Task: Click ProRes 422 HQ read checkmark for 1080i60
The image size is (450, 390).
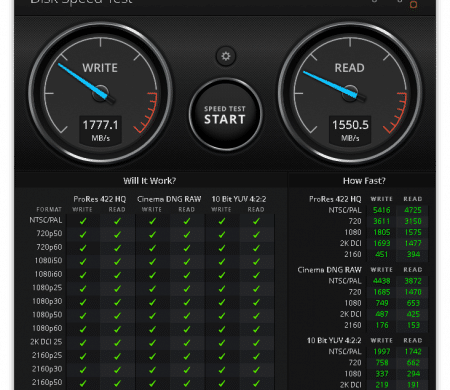Action: [117, 275]
